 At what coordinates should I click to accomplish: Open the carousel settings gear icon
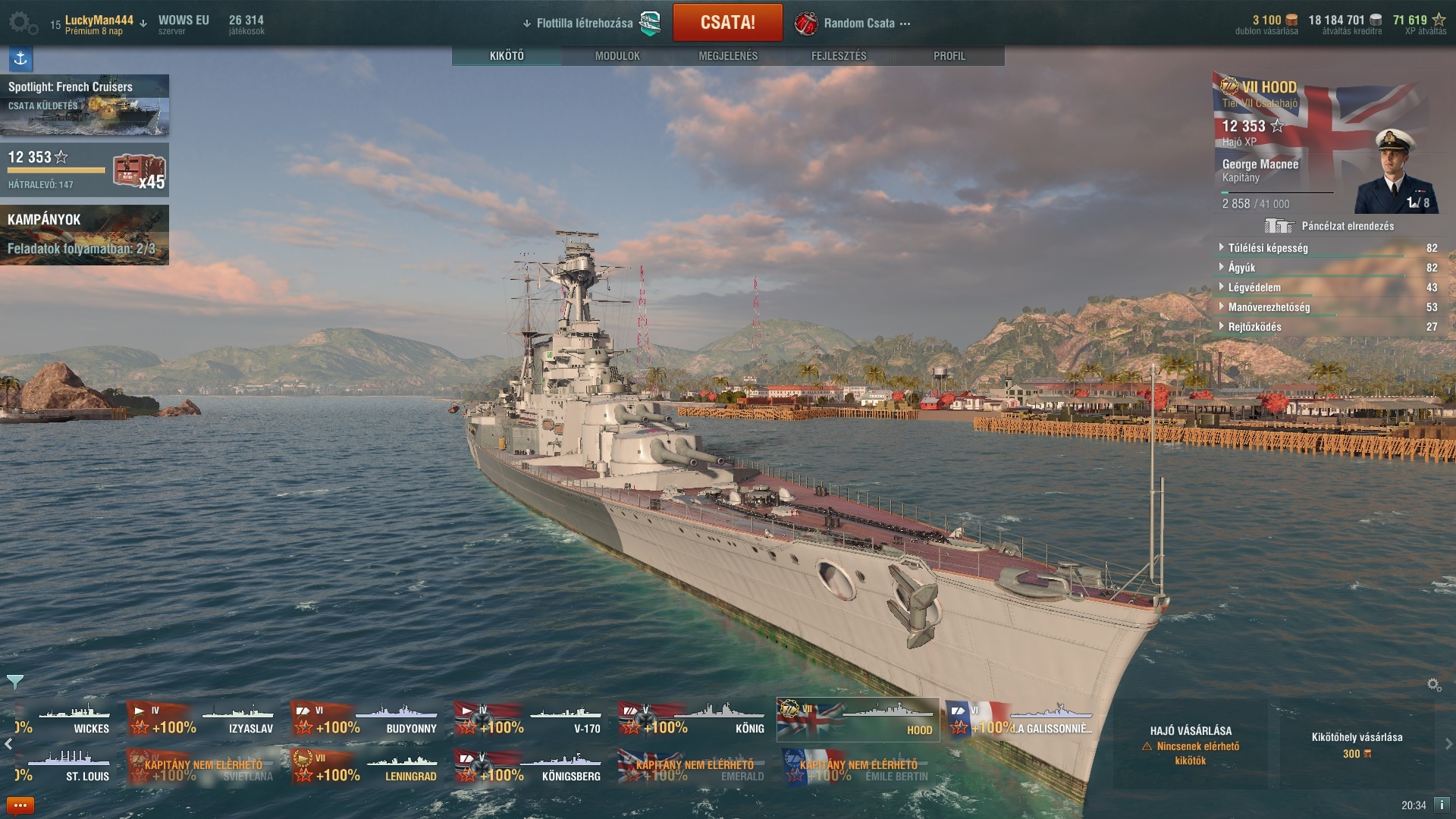point(1434,685)
